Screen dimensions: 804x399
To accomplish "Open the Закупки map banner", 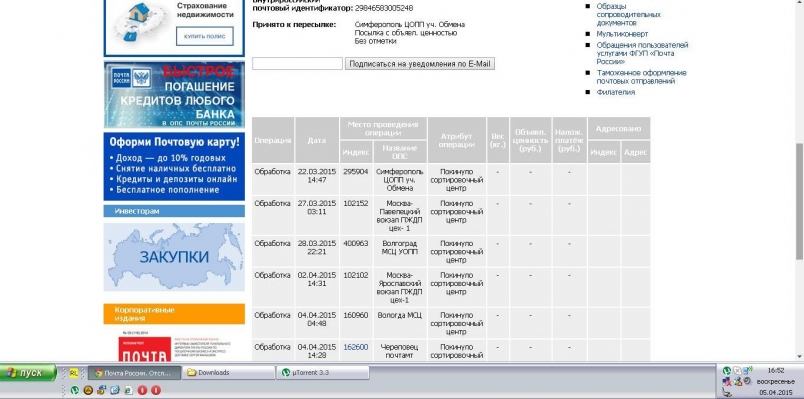I will coord(174,257).
